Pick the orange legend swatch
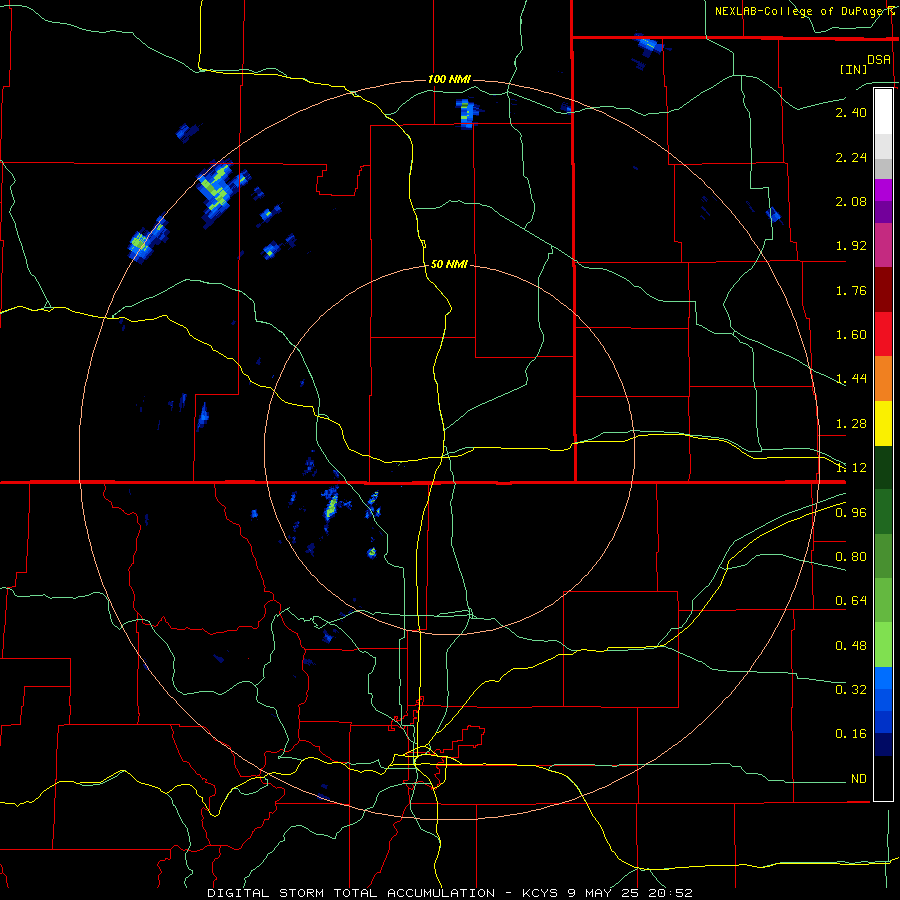The height and width of the screenshot is (900, 900). coord(883,379)
